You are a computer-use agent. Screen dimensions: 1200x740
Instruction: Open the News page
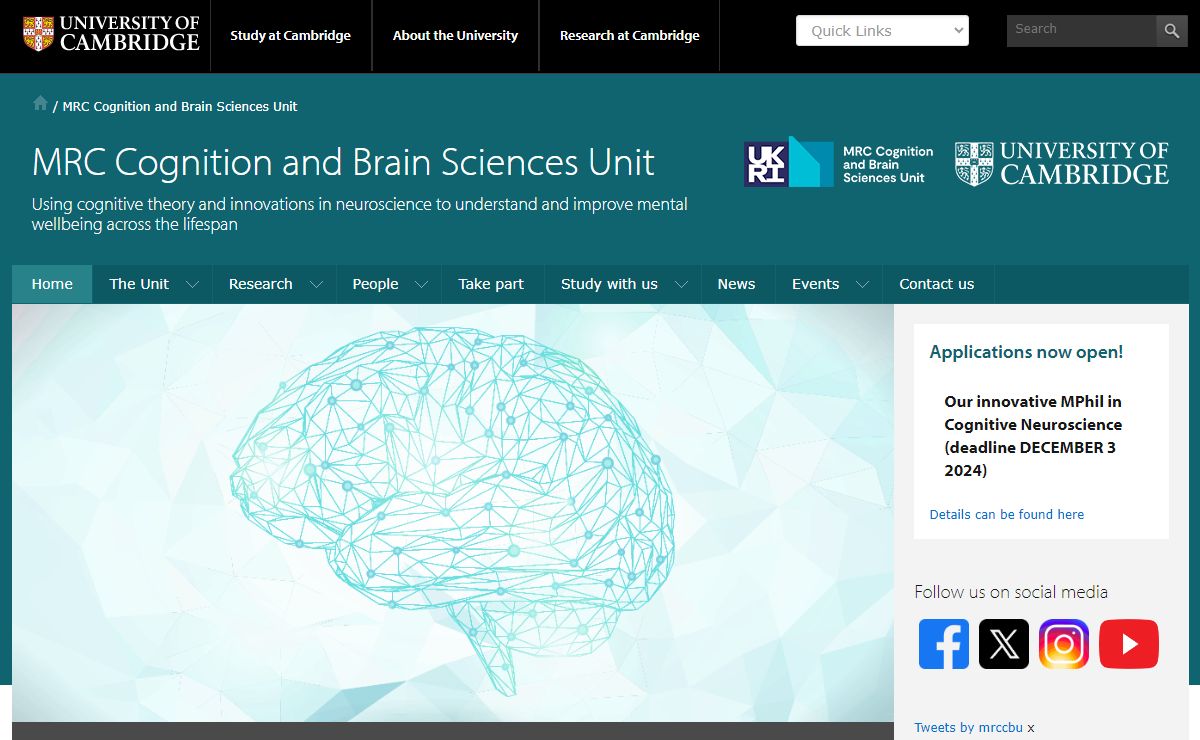pyautogui.click(x=736, y=284)
